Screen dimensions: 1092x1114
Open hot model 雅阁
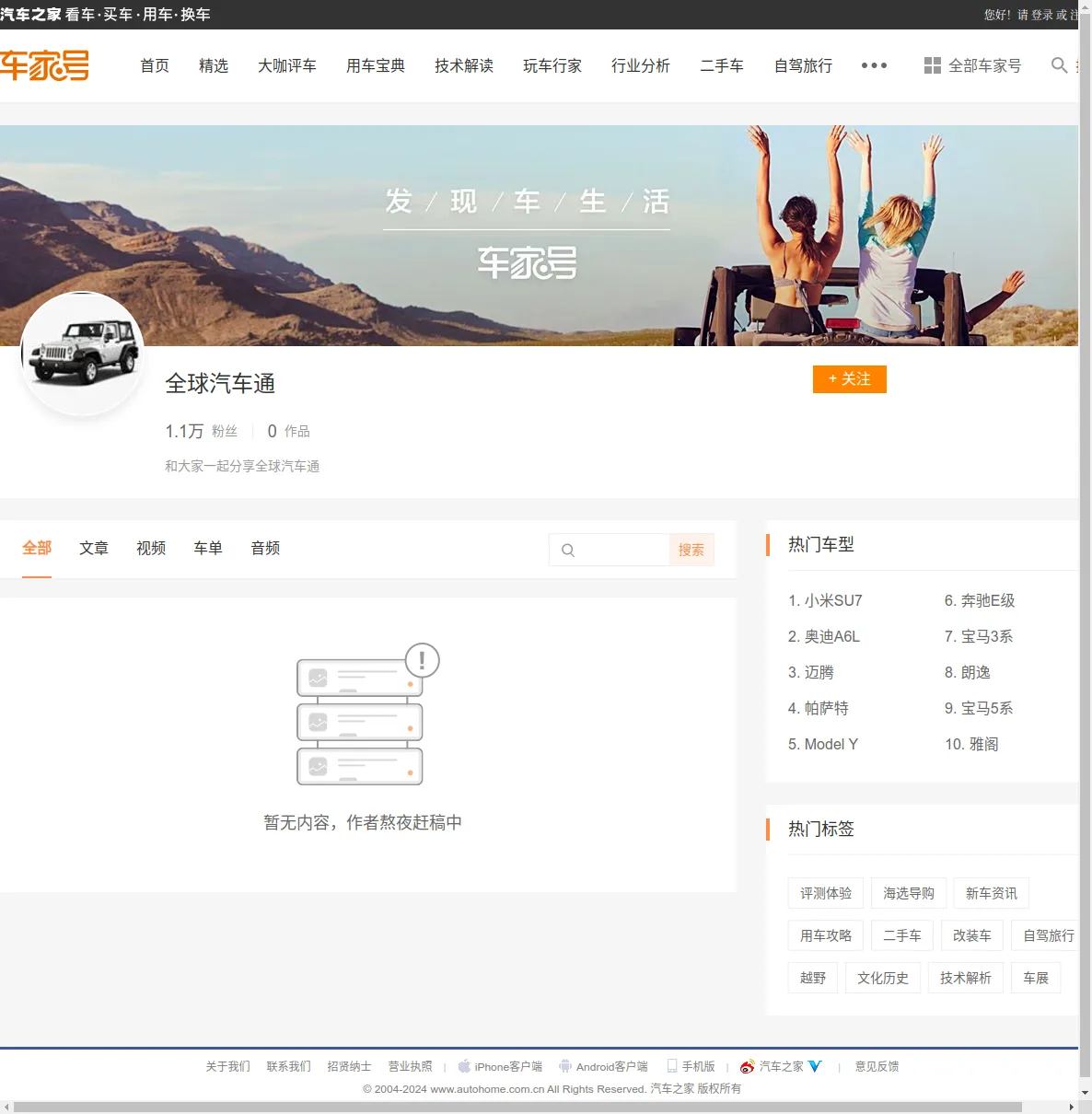pos(971,744)
